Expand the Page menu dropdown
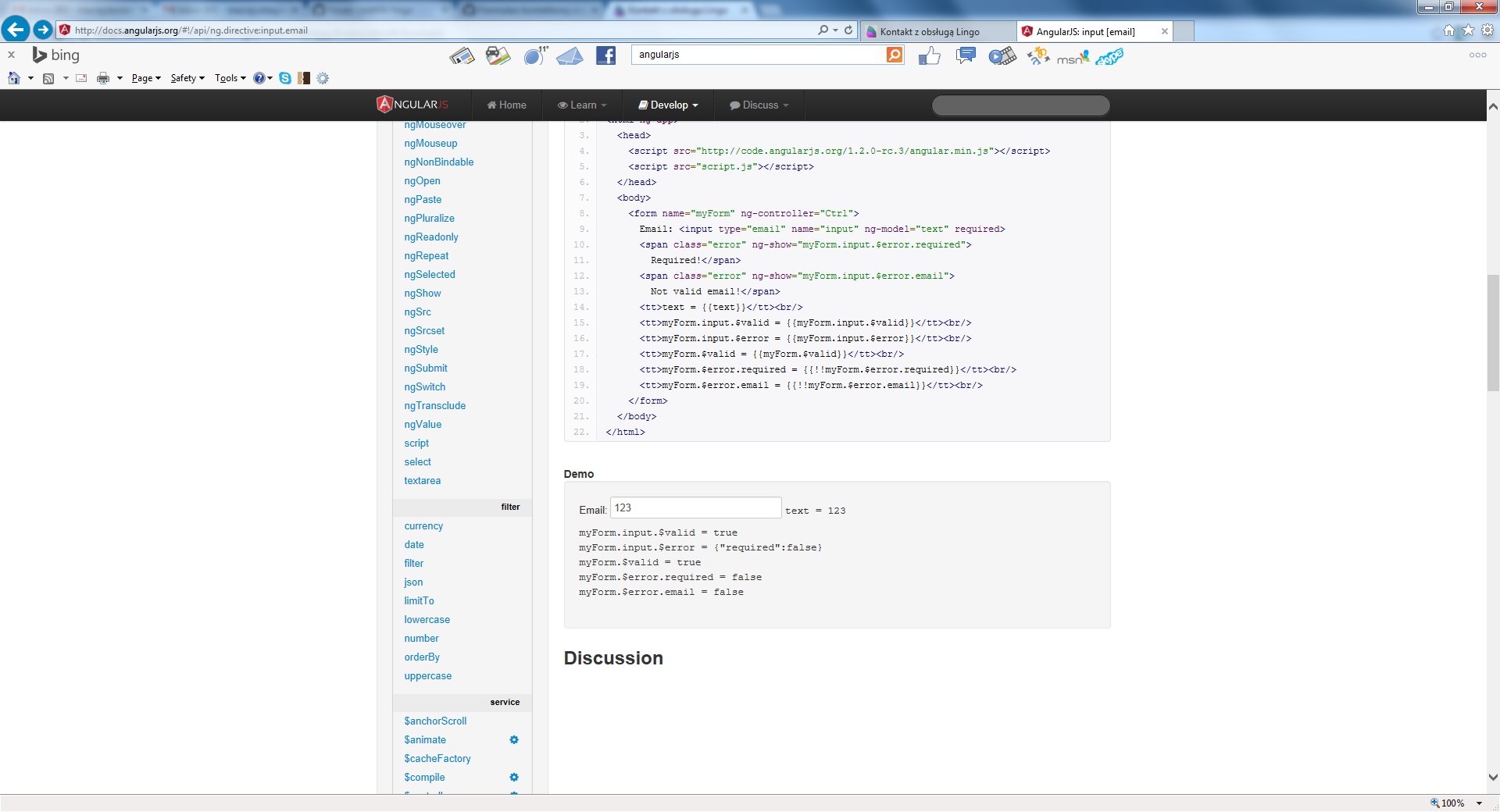This screenshot has width=1500, height=812. point(146,78)
